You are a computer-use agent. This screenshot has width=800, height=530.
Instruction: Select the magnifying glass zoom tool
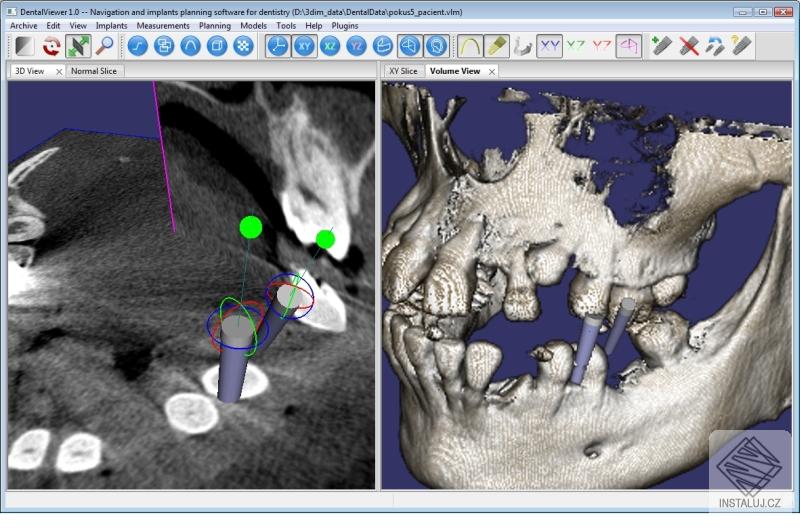click(105, 46)
